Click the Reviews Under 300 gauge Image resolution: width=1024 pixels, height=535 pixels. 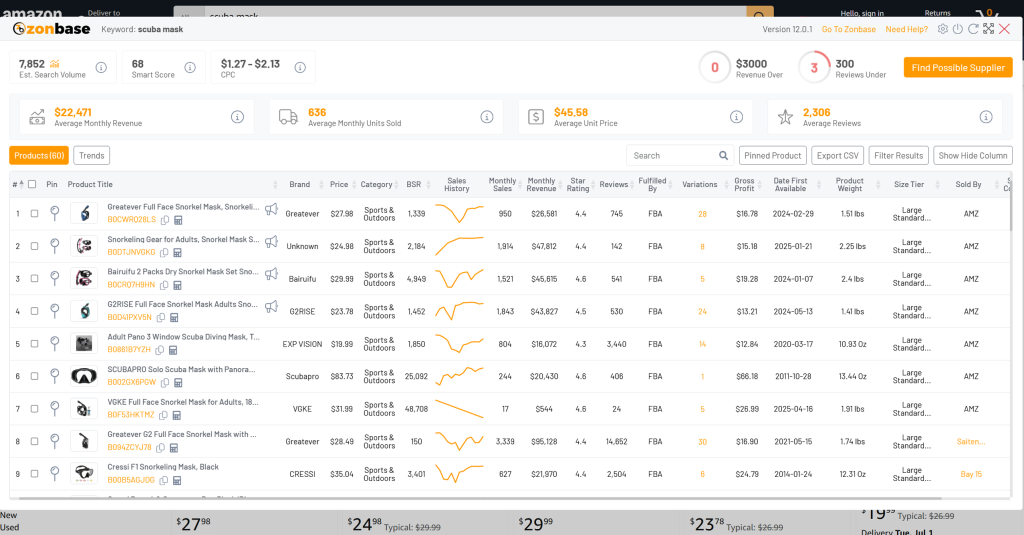coord(814,67)
